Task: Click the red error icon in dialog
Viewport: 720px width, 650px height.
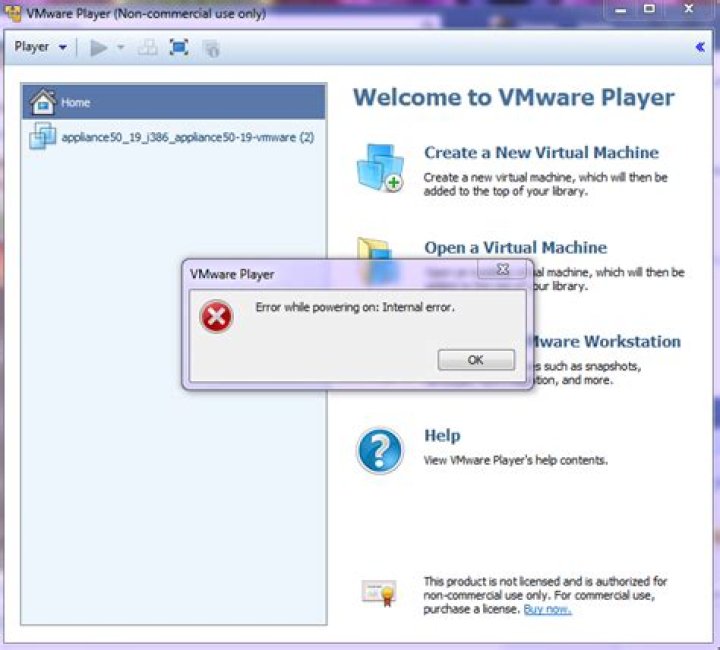Action: point(216,316)
